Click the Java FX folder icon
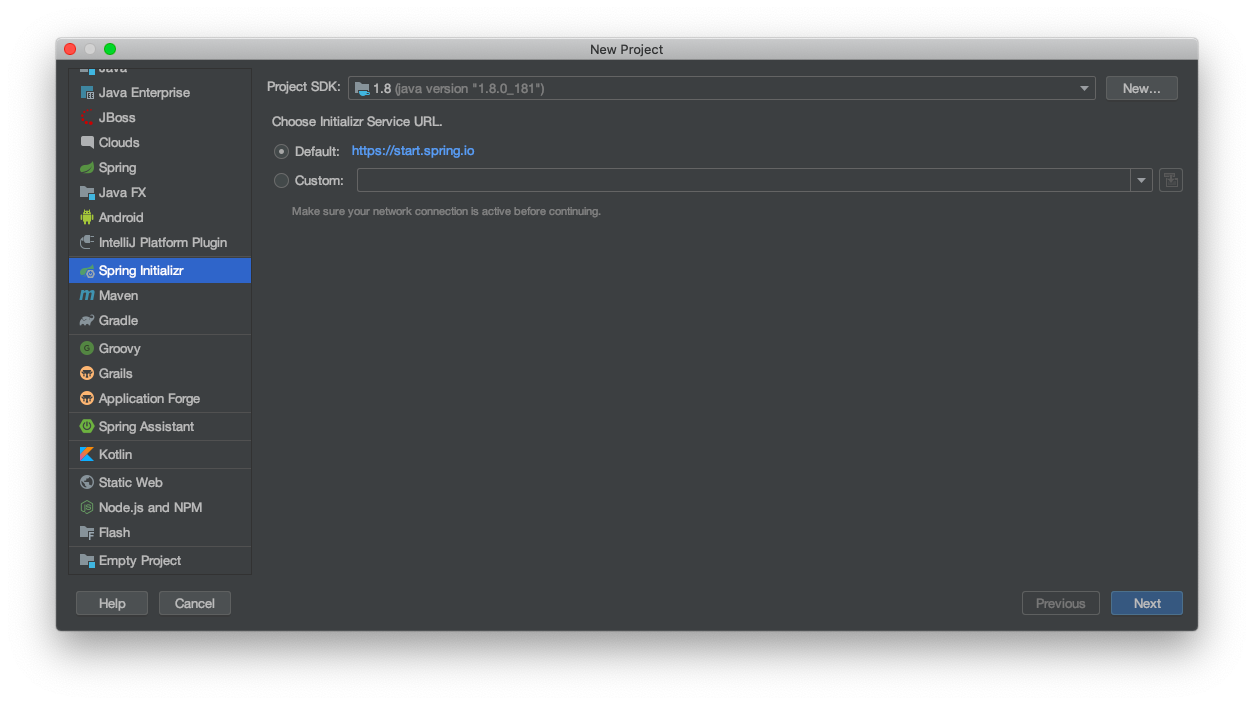This screenshot has width=1254, height=705. [87, 193]
